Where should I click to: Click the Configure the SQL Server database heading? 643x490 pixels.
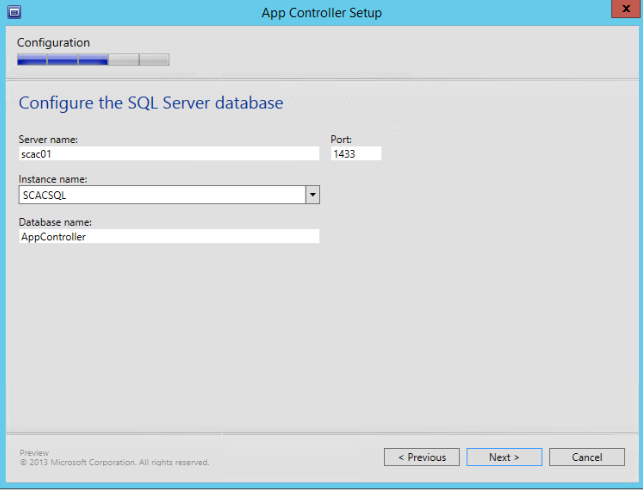151,102
